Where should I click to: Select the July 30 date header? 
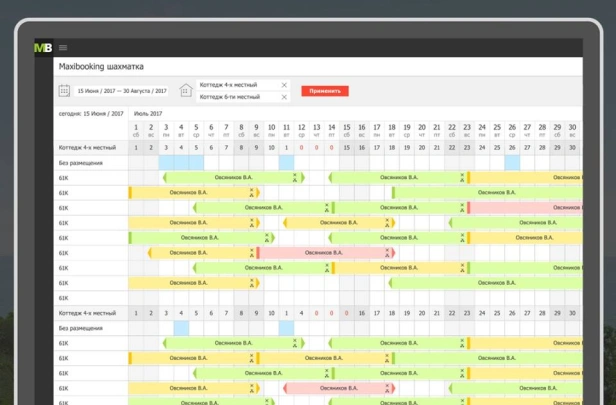click(x=572, y=130)
